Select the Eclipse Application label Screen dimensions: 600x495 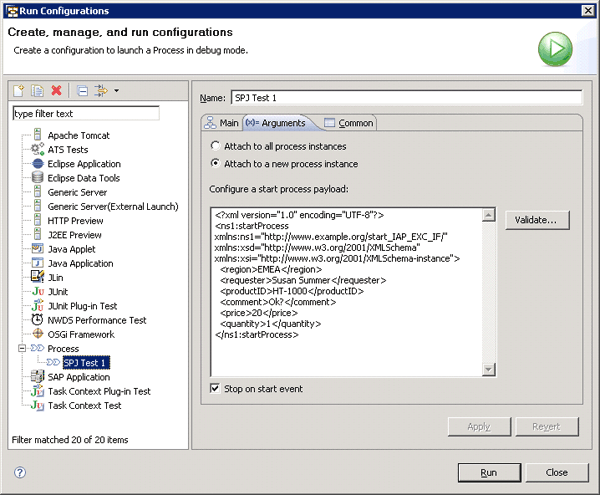[84, 164]
